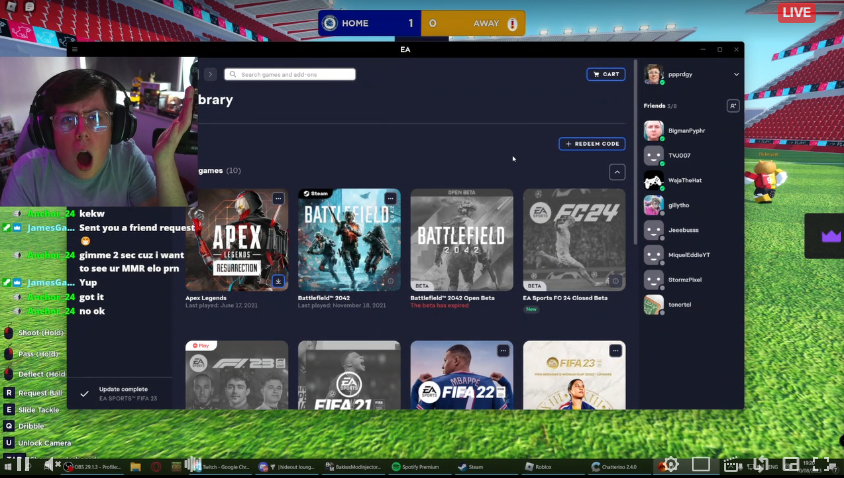This screenshot has width=844, height=478.
Task: Open the FIFA 23 game tile
Action: [x=574, y=375]
